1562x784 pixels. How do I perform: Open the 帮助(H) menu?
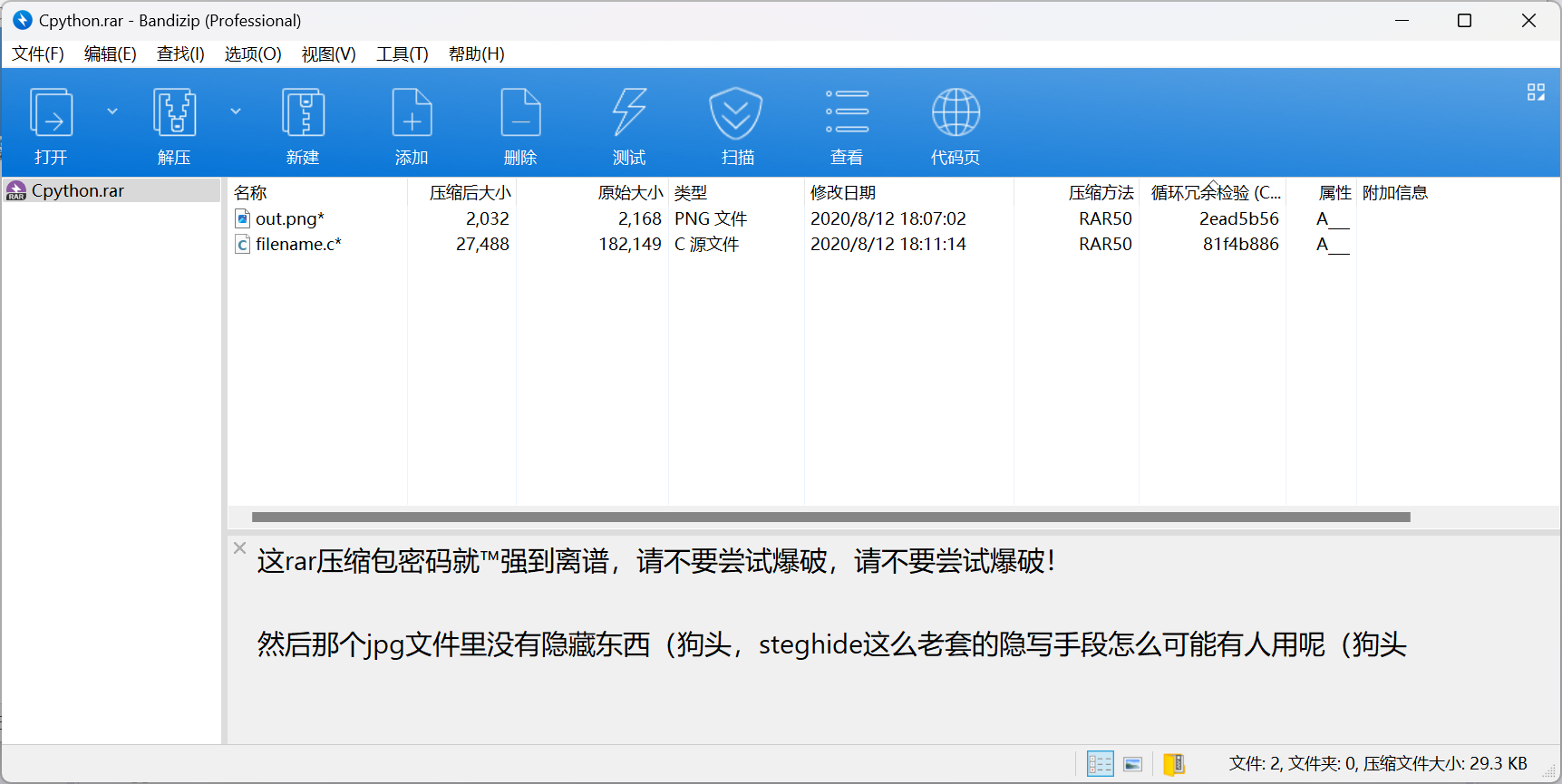click(x=477, y=54)
